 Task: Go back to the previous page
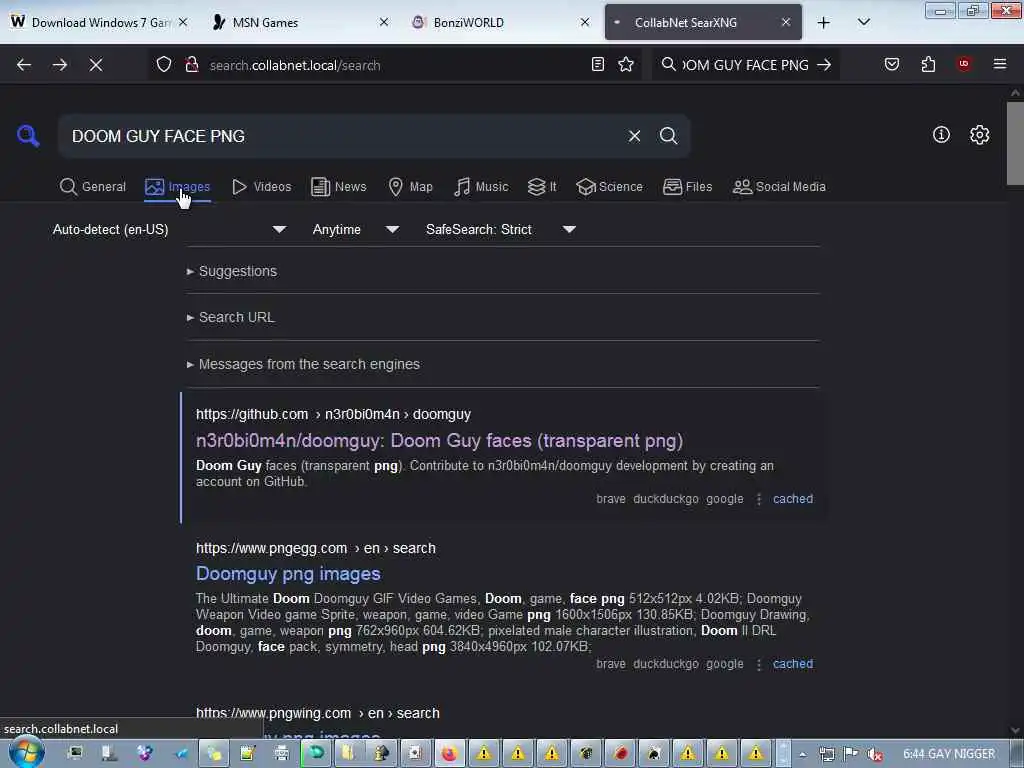(24, 65)
